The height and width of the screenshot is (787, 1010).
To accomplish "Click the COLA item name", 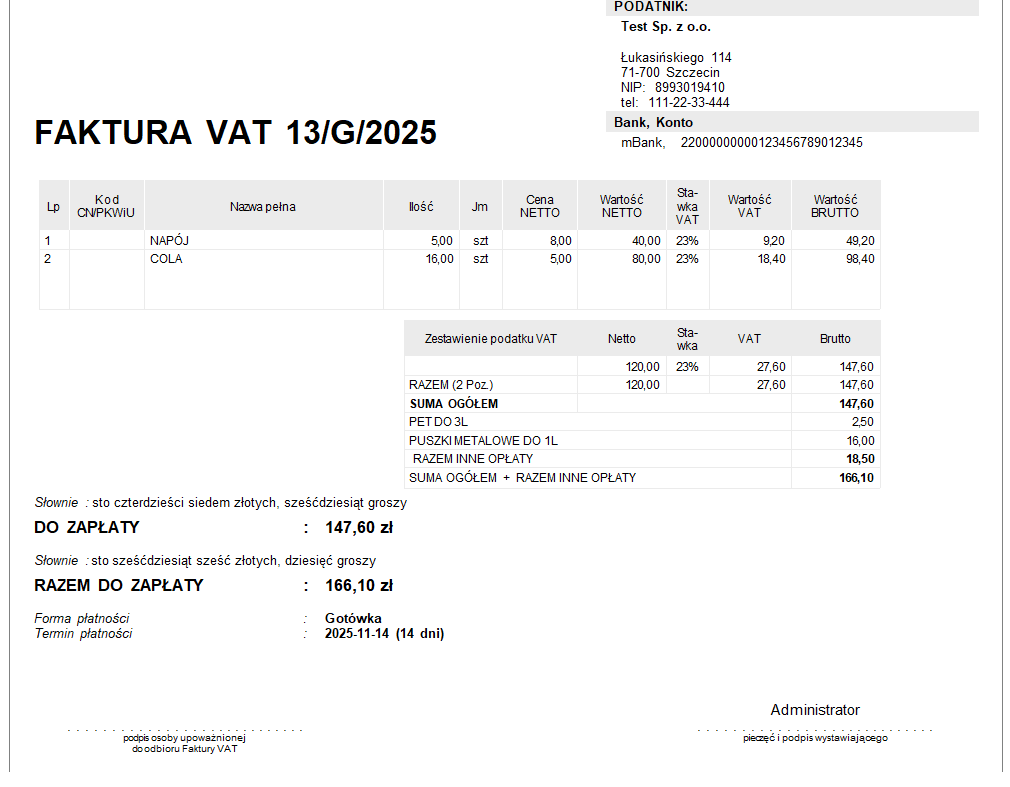I will pyautogui.click(x=166, y=259).
